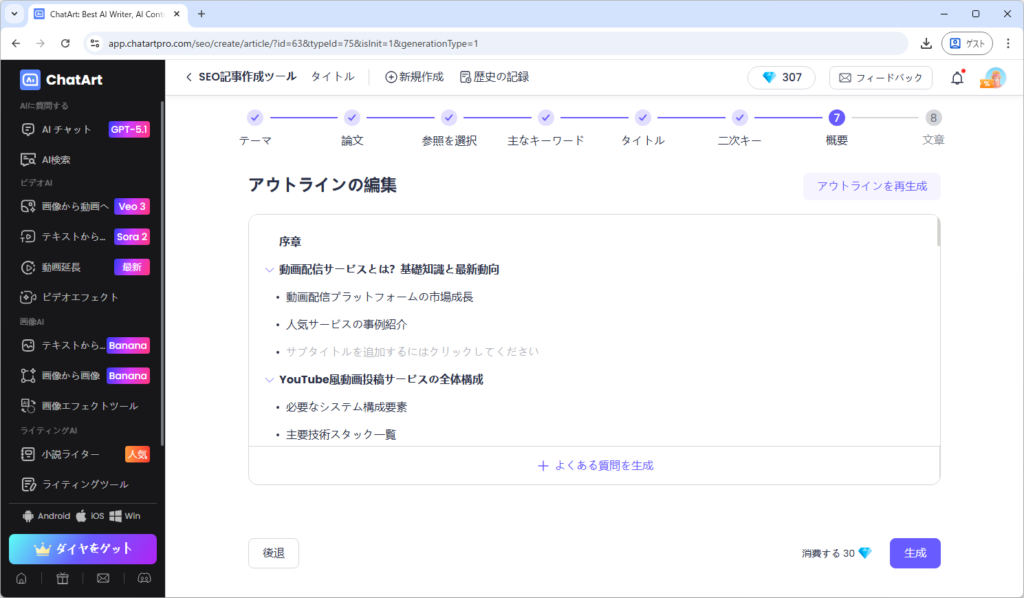Screen dimensions: 1024x598
Task: Open the gift box icon in sidebar
Action: click(x=62, y=578)
